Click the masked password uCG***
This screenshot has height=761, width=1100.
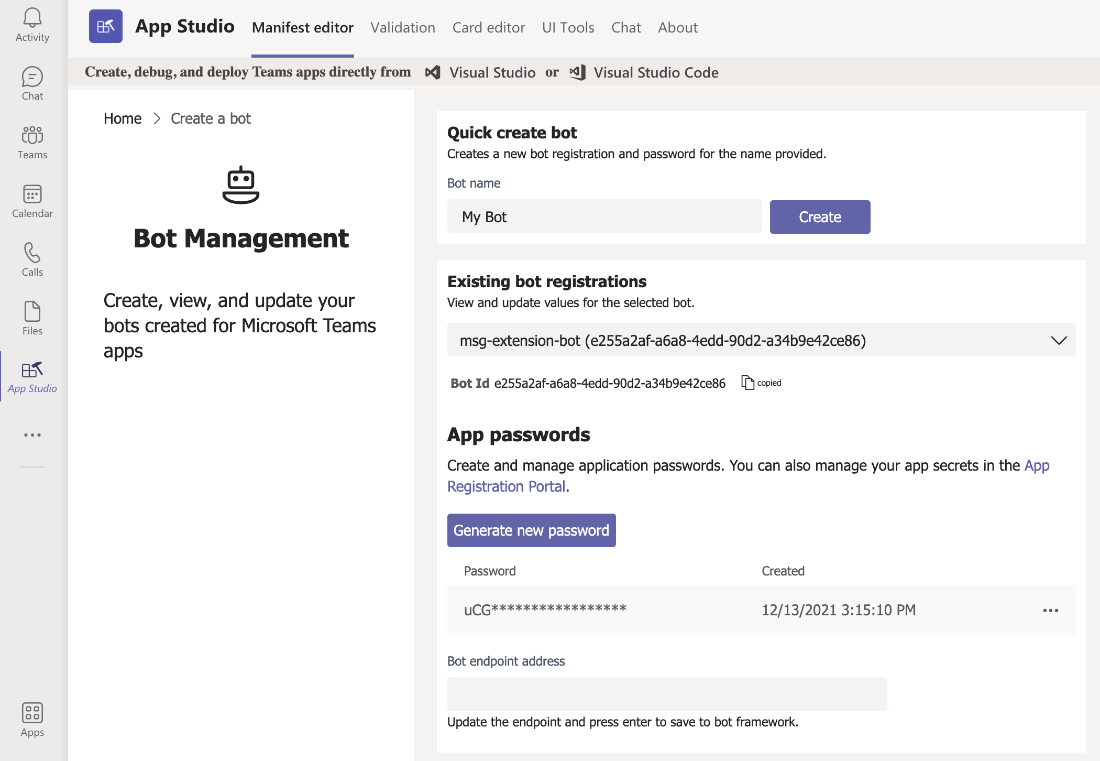click(x=545, y=610)
